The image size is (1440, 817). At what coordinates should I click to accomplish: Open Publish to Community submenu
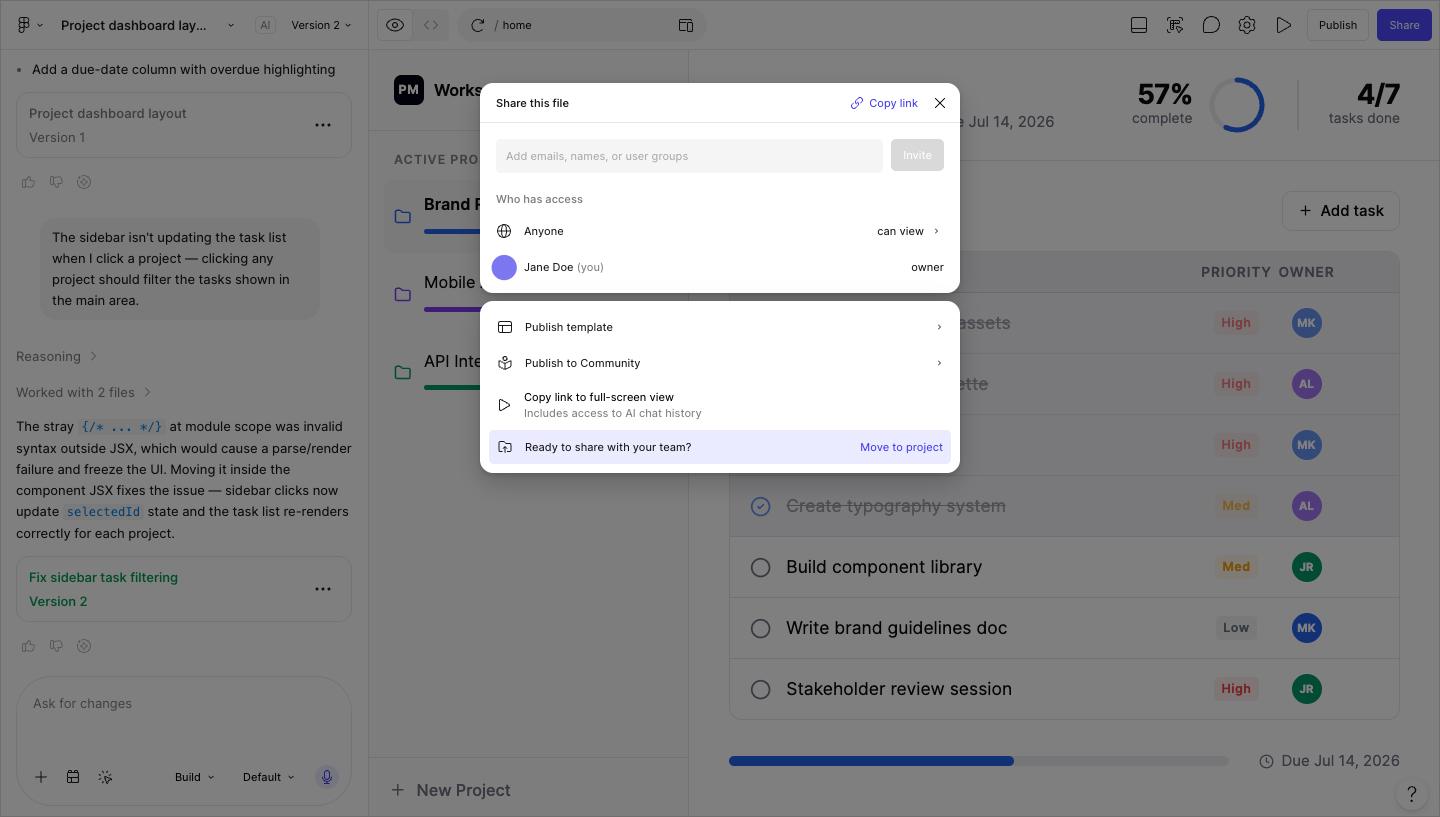[x=720, y=363]
